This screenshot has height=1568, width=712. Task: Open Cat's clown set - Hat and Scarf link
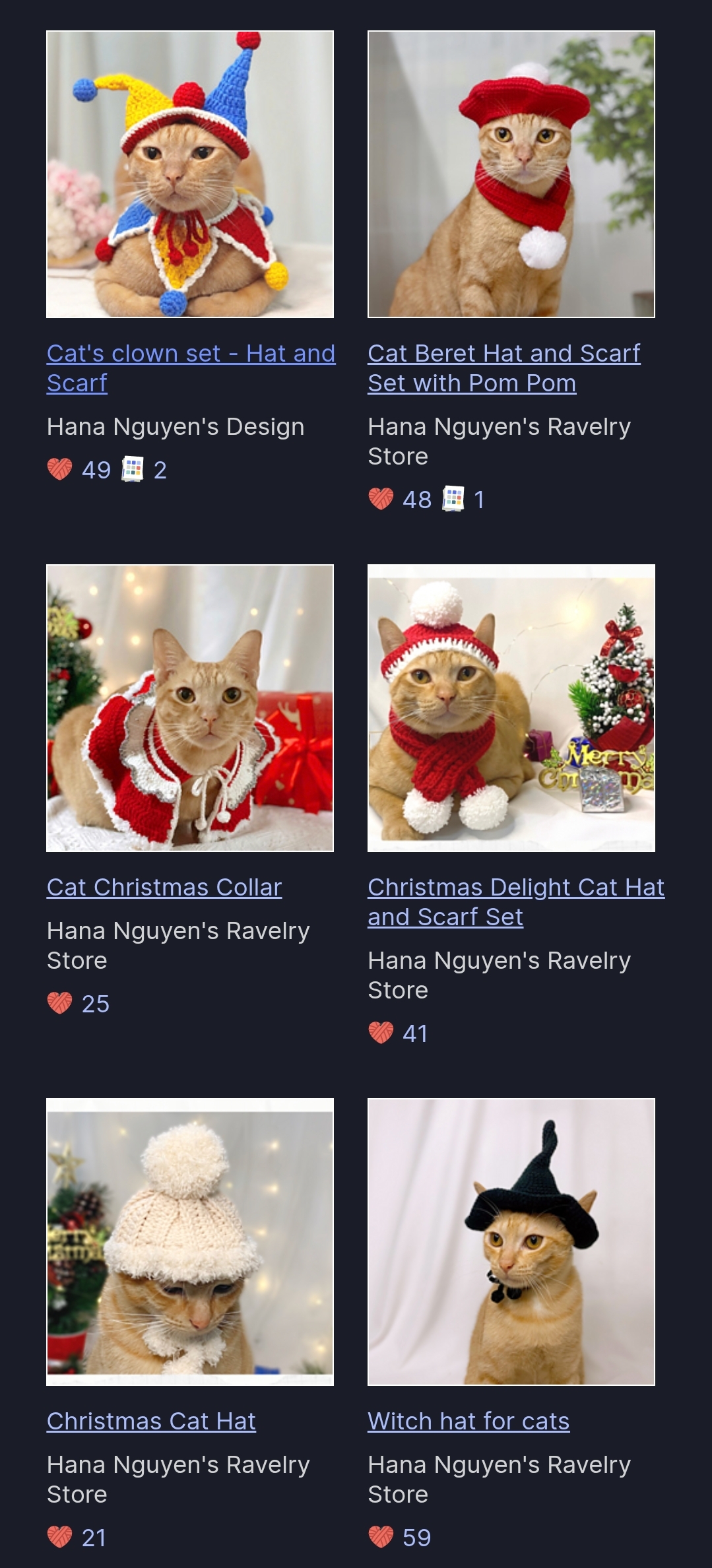(191, 368)
